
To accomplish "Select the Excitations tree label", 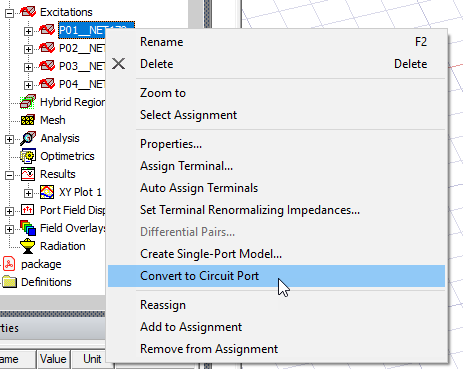I will [x=66, y=12].
